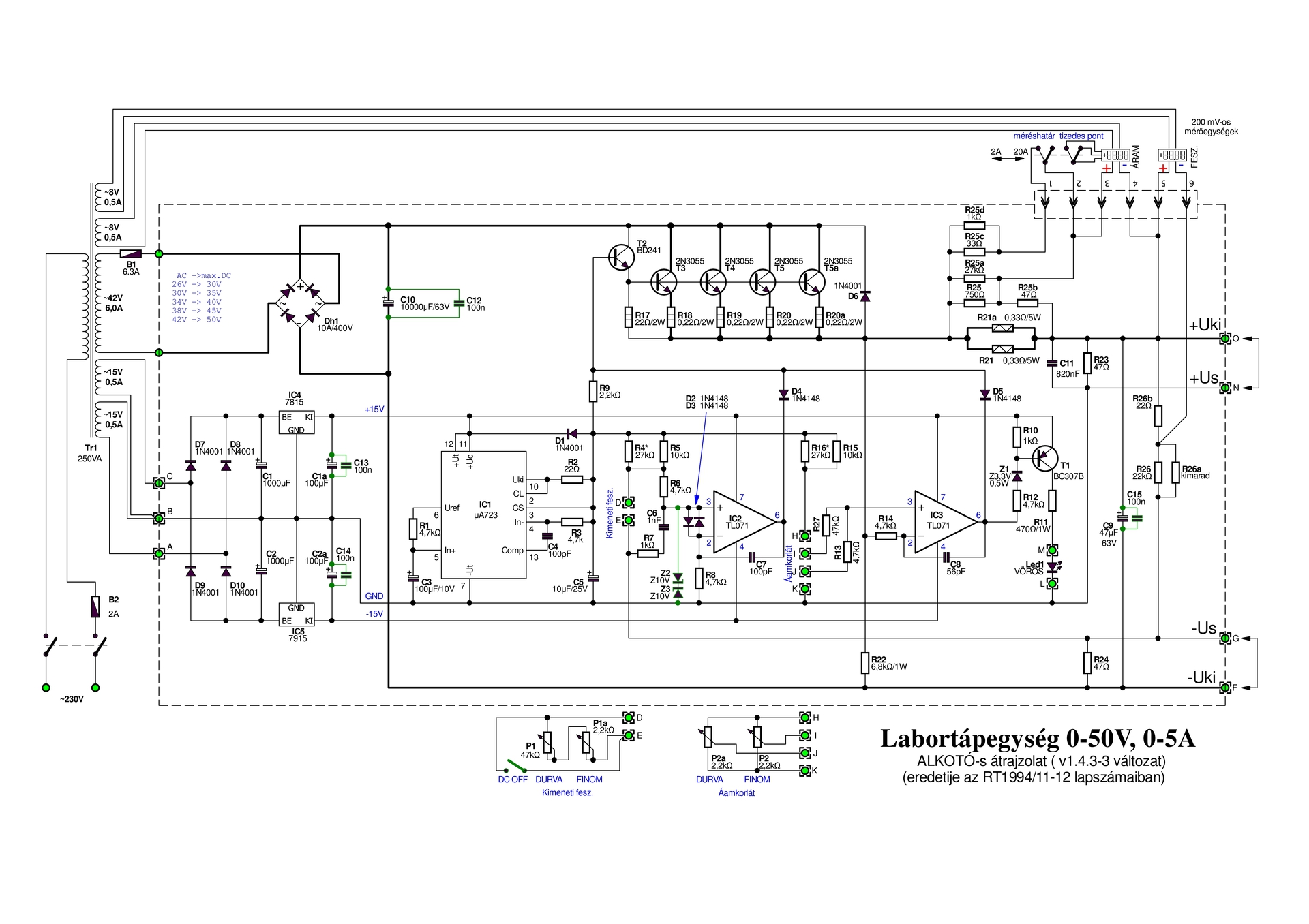Toggle the méréshatár range switch

coord(1044,156)
